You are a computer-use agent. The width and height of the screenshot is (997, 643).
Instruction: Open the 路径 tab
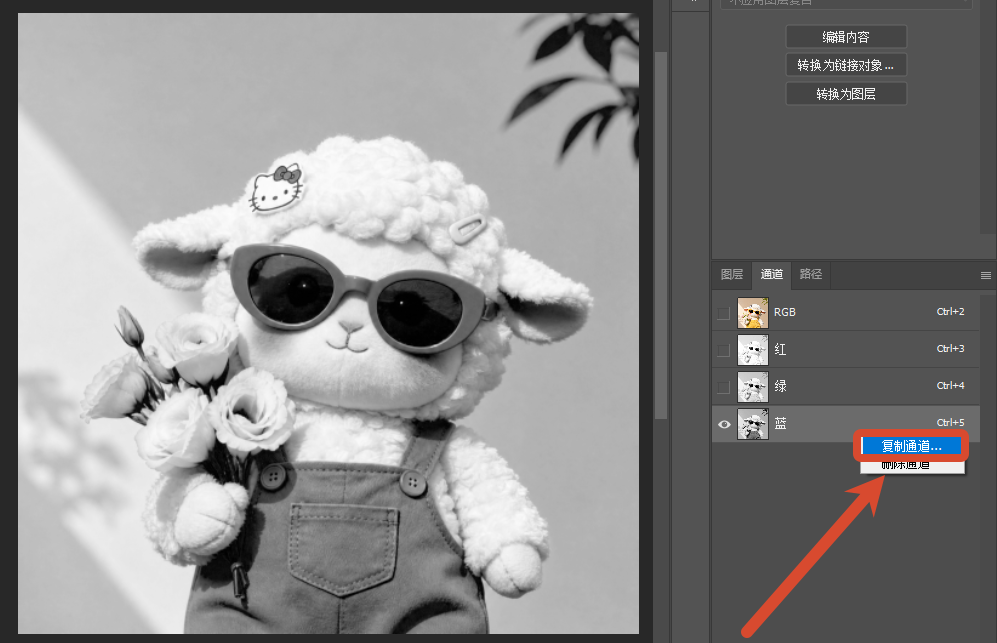coord(811,274)
